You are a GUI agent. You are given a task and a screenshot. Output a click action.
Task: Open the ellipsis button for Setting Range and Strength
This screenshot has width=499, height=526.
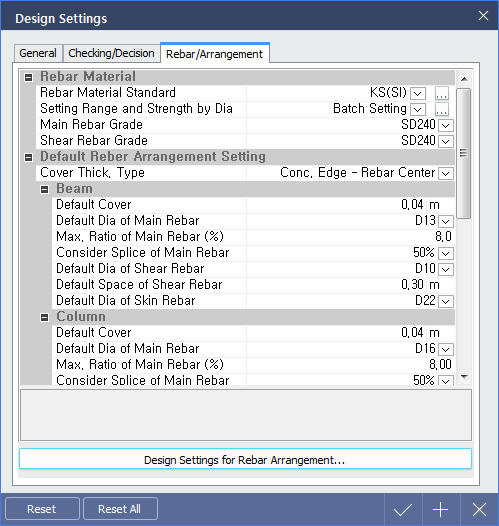(x=442, y=109)
